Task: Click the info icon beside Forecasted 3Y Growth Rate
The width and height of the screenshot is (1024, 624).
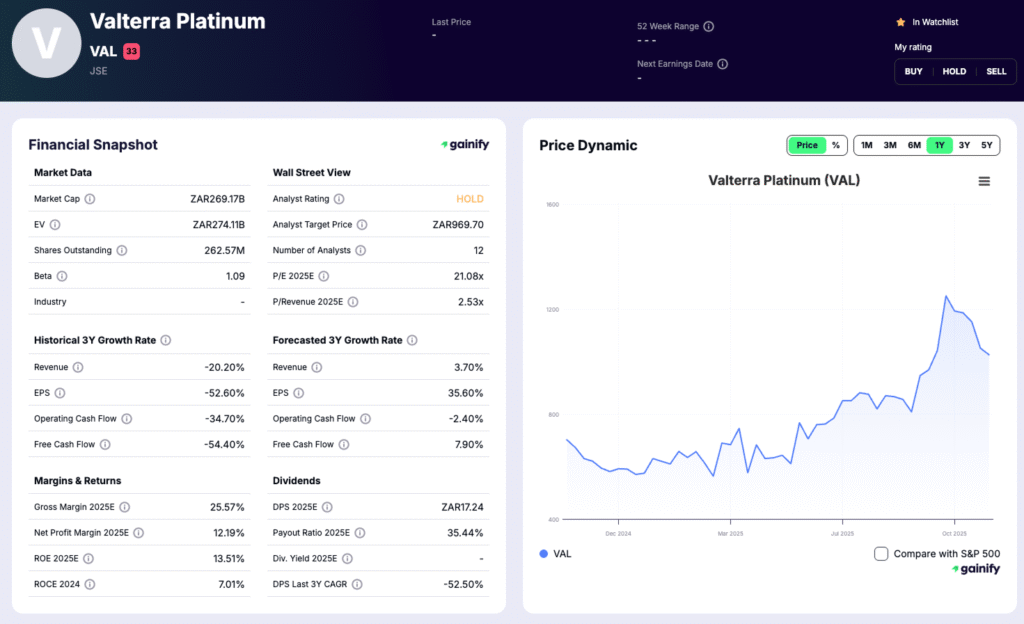Action: tap(411, 340)
